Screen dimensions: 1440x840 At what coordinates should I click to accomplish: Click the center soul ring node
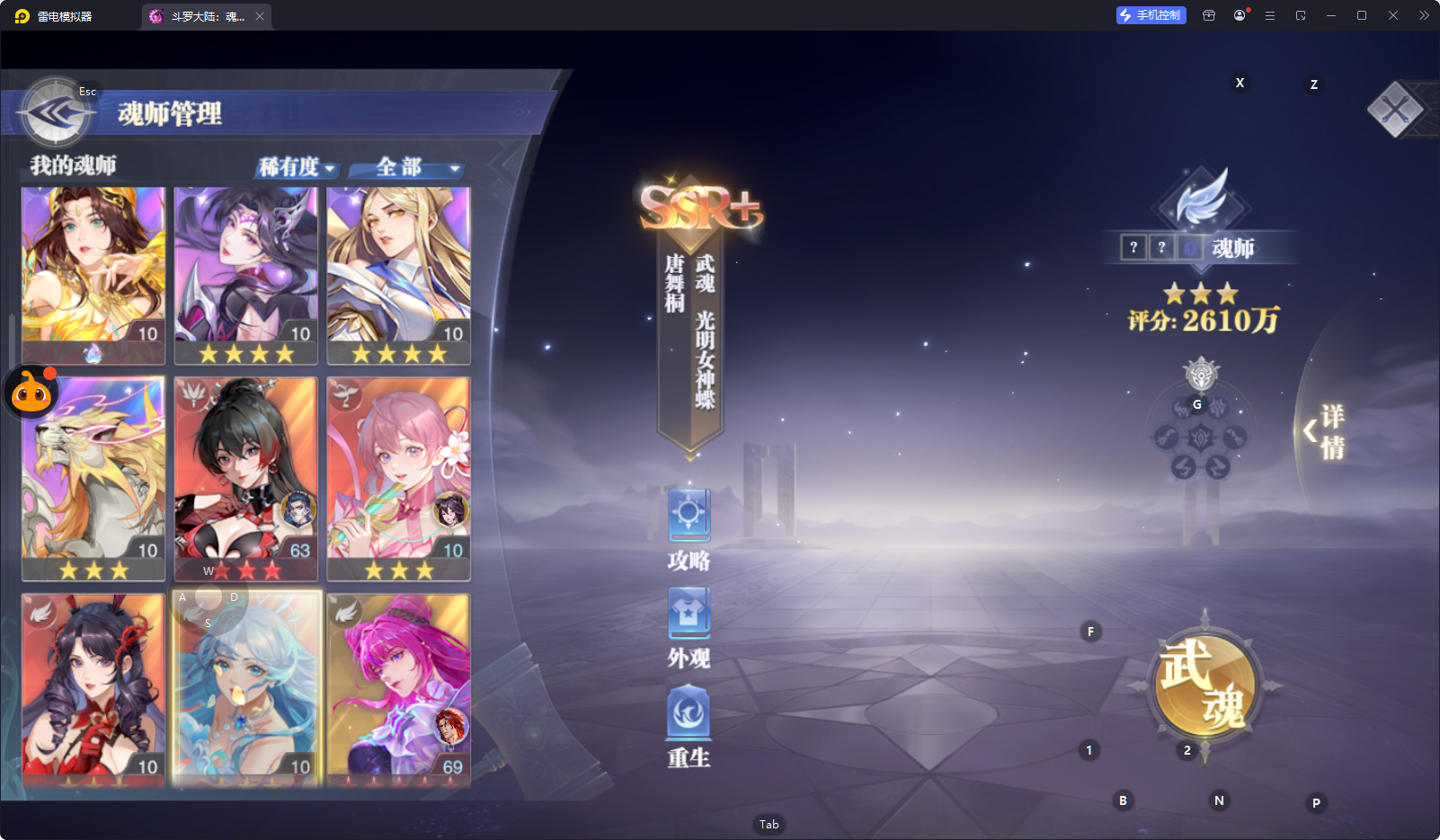pos(1201,438)
